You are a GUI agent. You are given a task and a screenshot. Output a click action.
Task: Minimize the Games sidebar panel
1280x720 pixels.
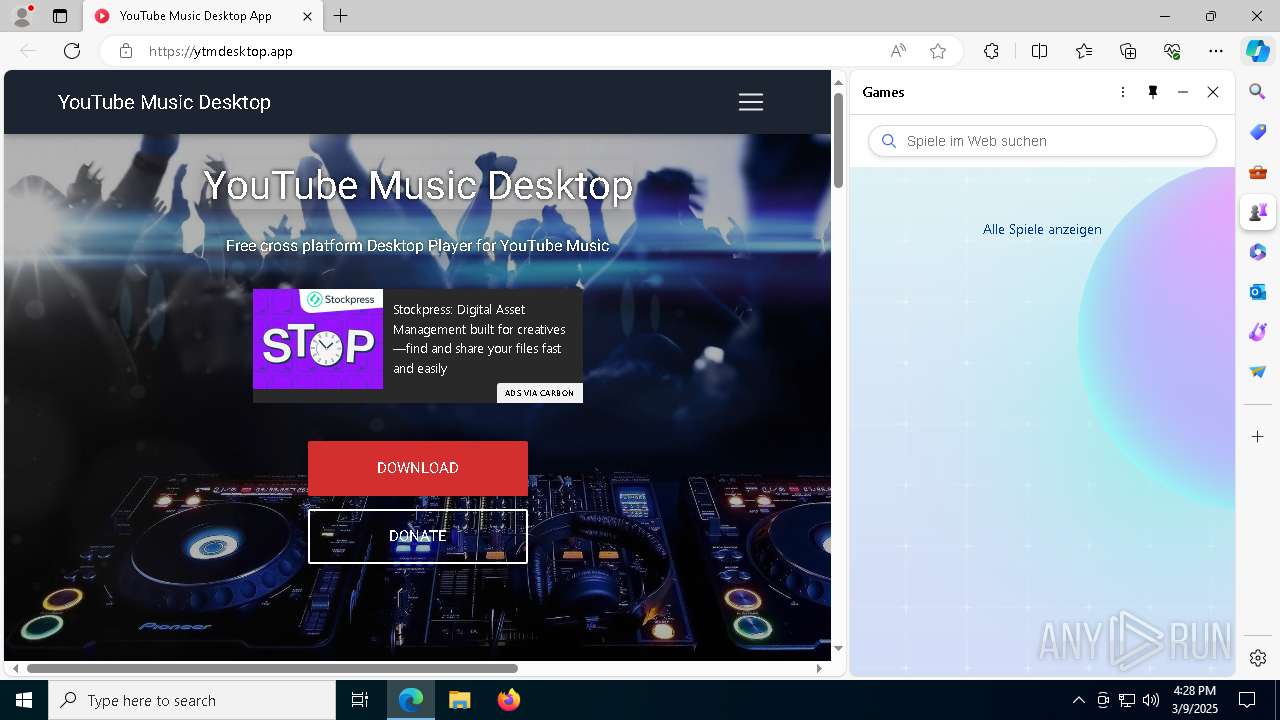coord(1183,92)
